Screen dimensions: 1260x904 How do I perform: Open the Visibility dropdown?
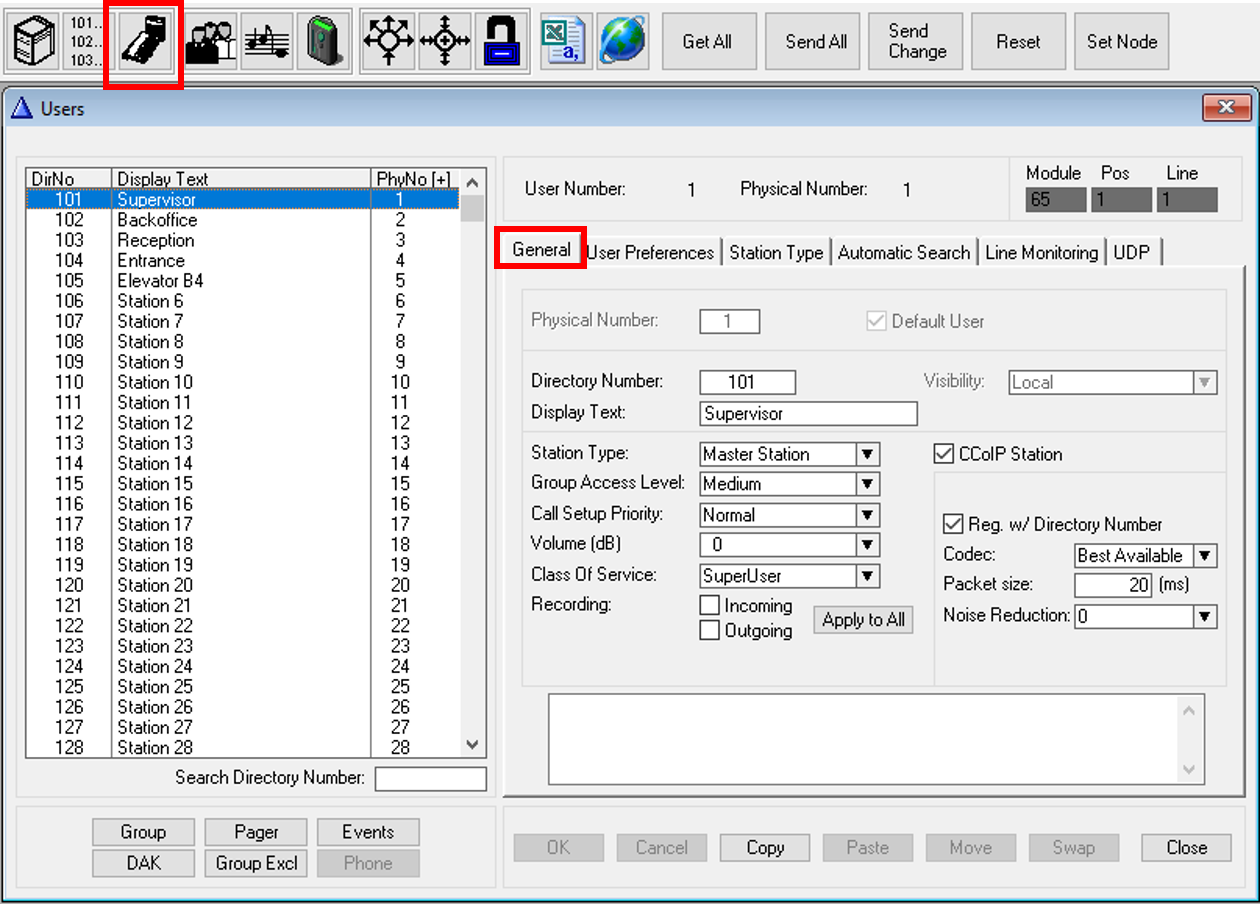tap(1205, 382)
